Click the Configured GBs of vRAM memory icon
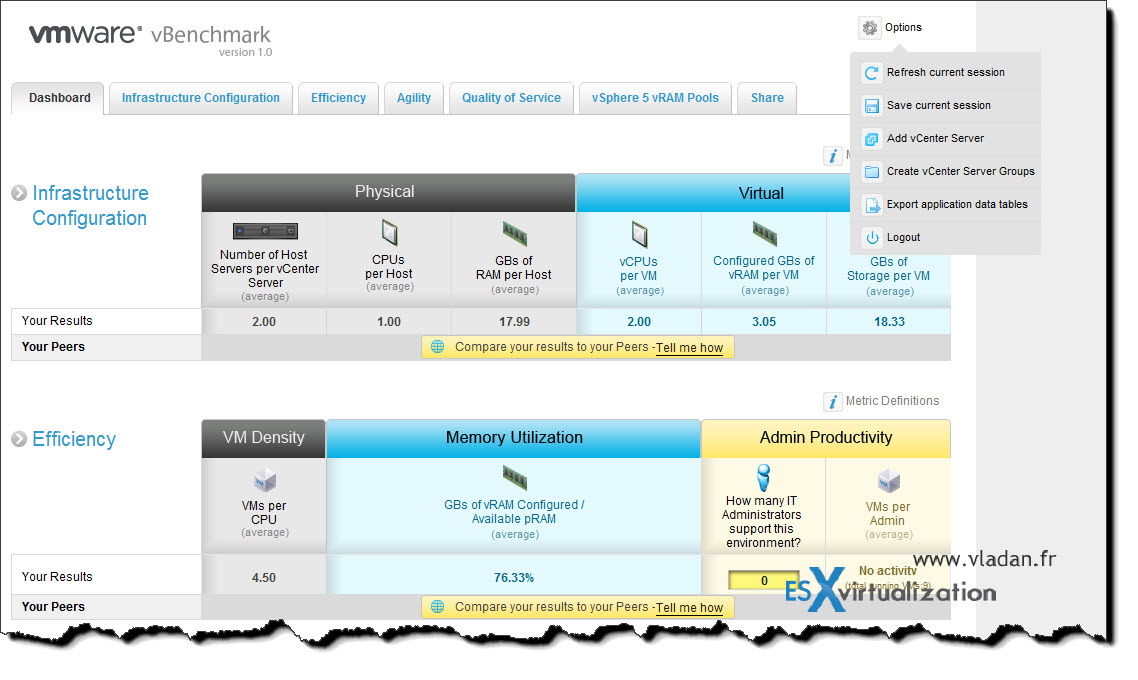This screenshot has width=1138, height=680. (764, 234)
